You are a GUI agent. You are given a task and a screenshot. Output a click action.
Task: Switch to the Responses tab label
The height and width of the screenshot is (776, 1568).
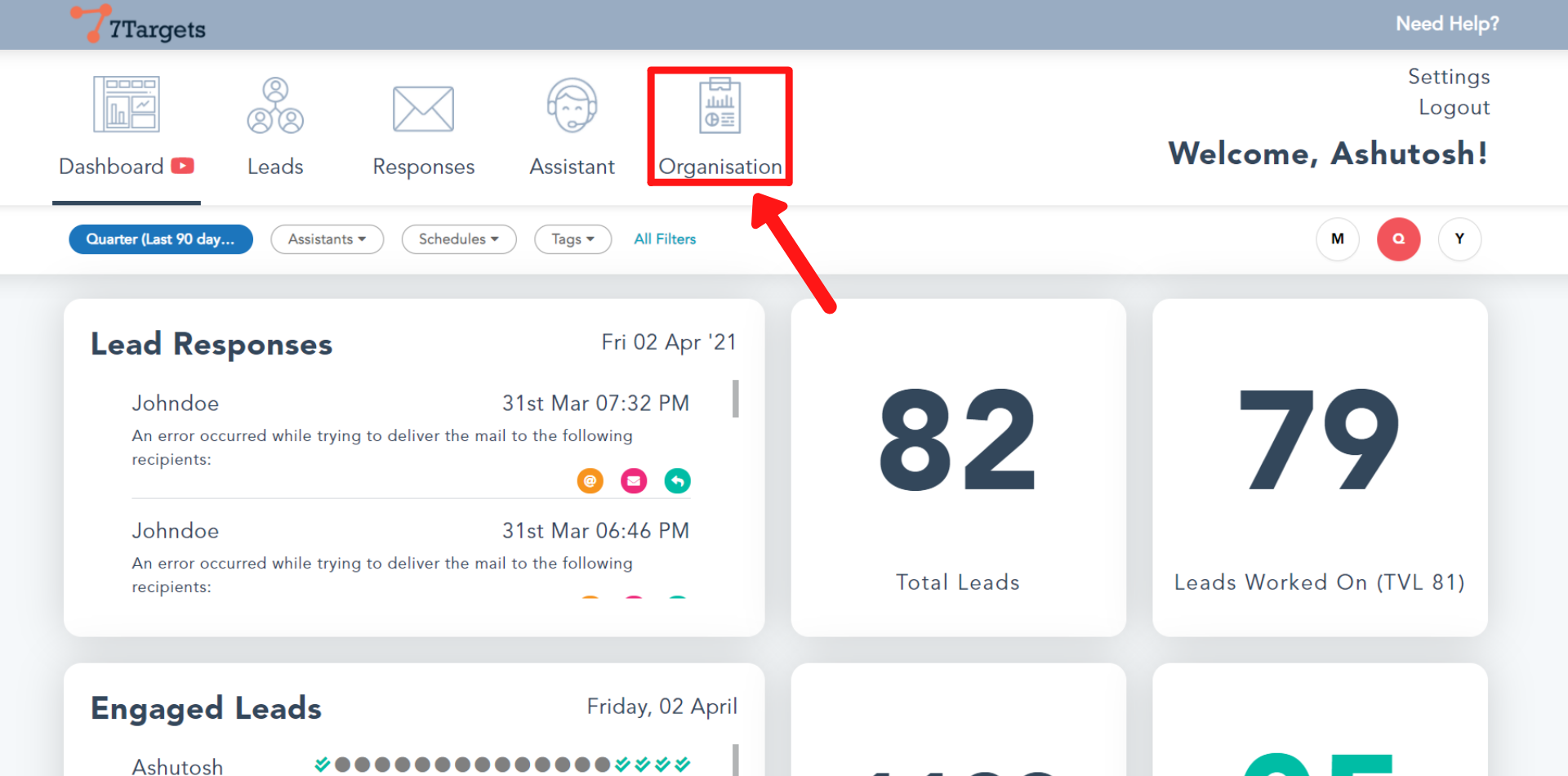tap(423, 167)
